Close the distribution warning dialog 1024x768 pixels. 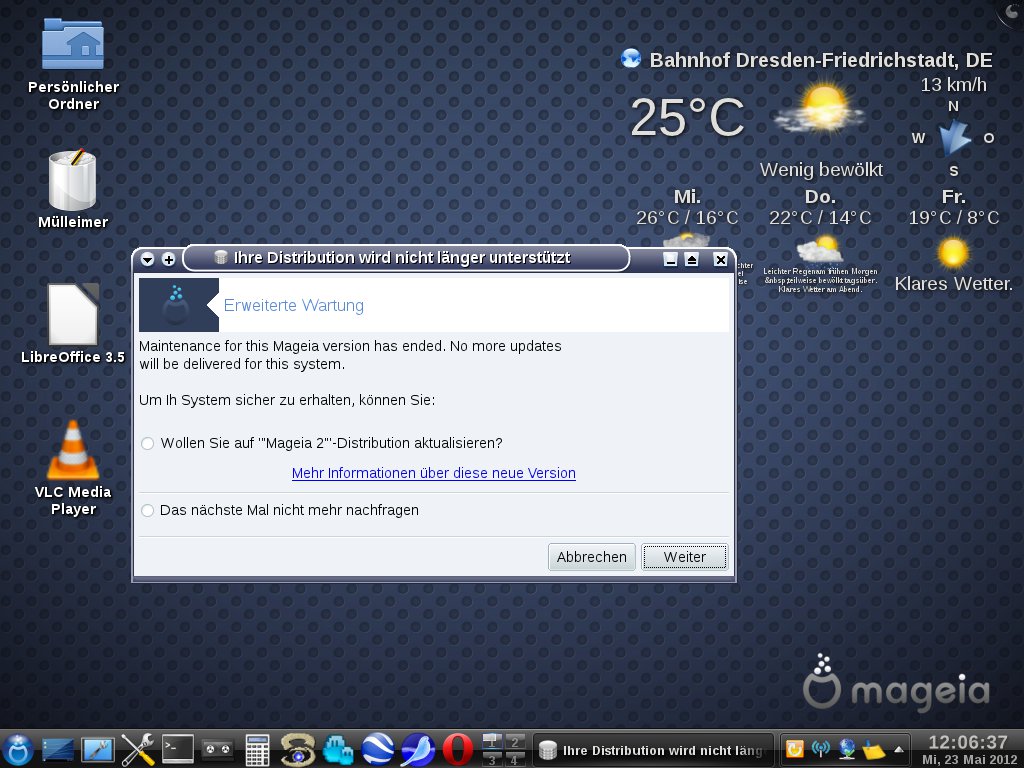point(720,259)
